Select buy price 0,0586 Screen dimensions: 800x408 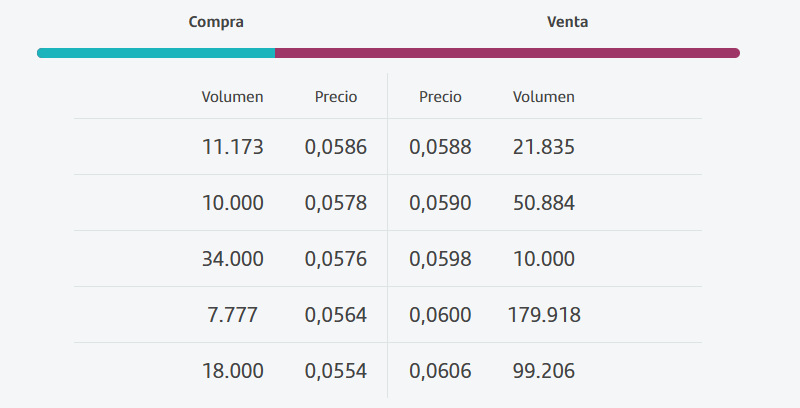pyautogui.click(x=336, y=147)
